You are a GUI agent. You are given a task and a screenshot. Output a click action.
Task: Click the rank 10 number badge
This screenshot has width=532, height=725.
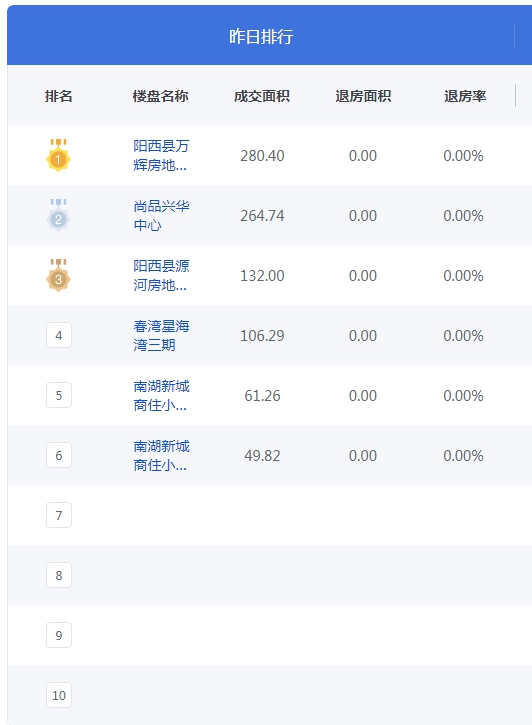point(59,695)
